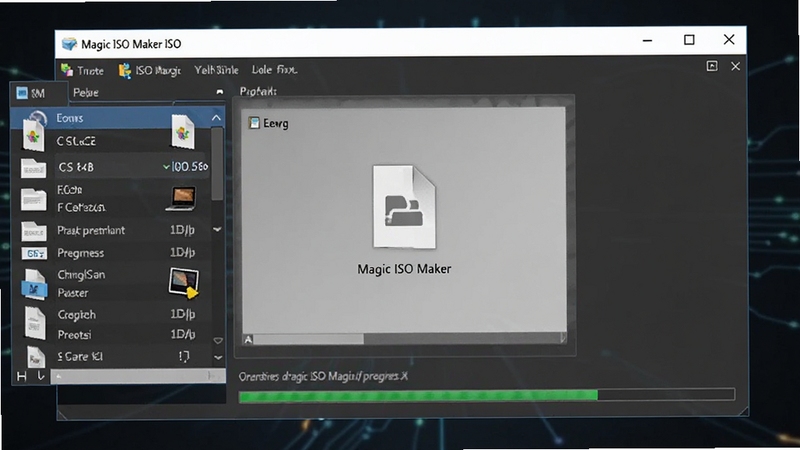800x450 pixels.
Task: Click the 1D/þ value in the Pregrness row
Action: [183, 253]
